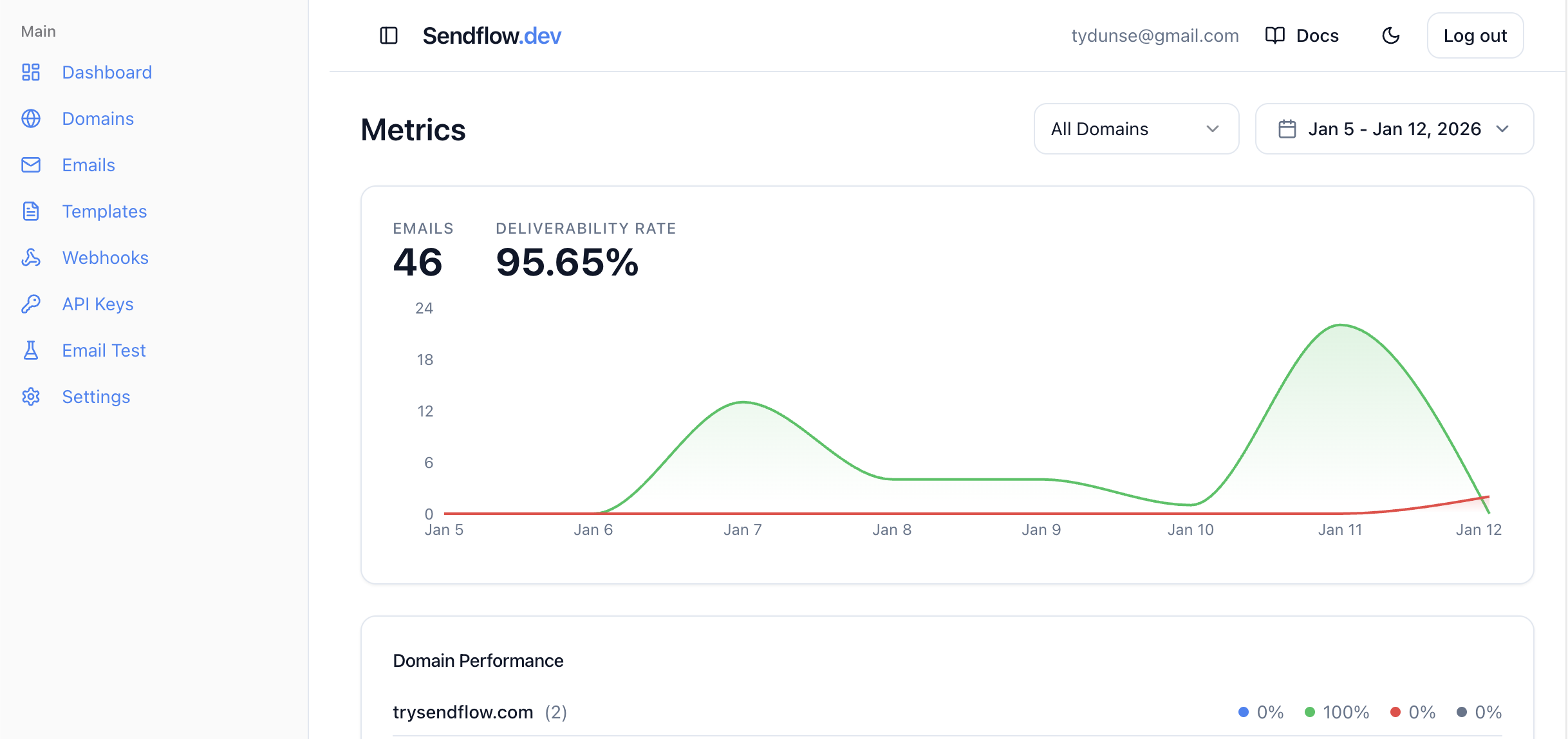Open the Templates document icon
The image size is (1568, 739).
click(x=30, y=211)
